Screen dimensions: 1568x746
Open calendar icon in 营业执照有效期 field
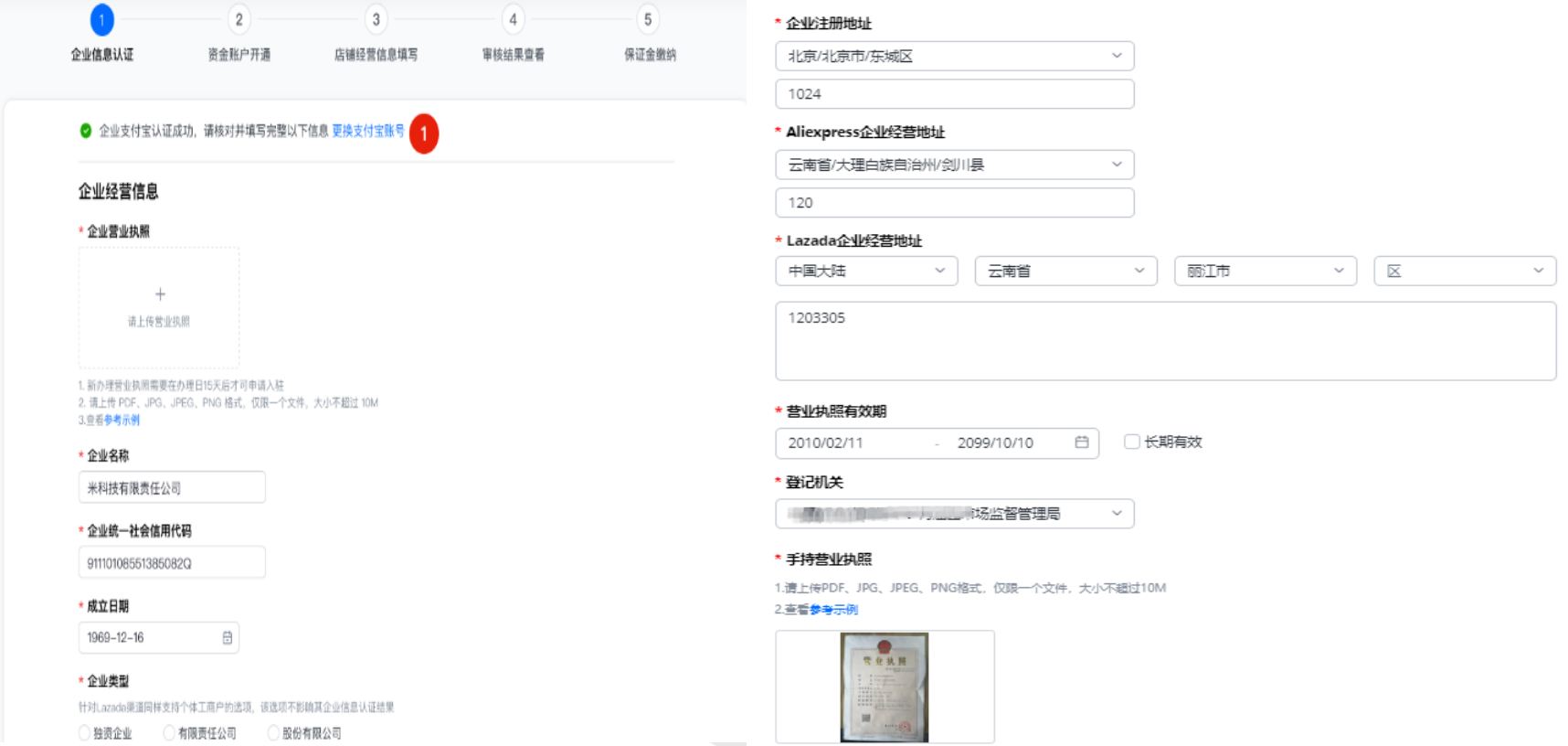(1082, 442)
